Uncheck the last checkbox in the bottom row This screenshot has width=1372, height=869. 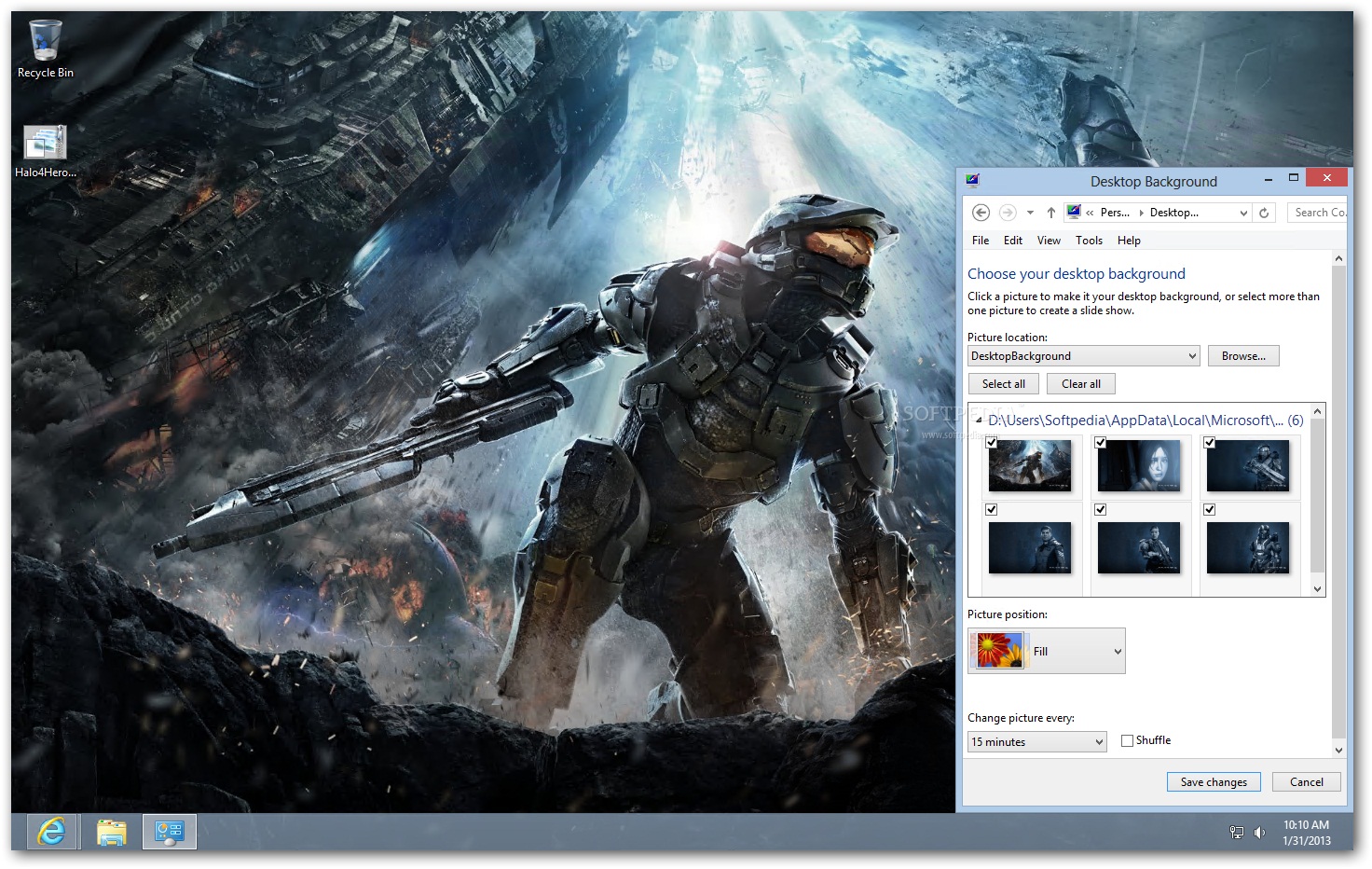(1210, 510)
